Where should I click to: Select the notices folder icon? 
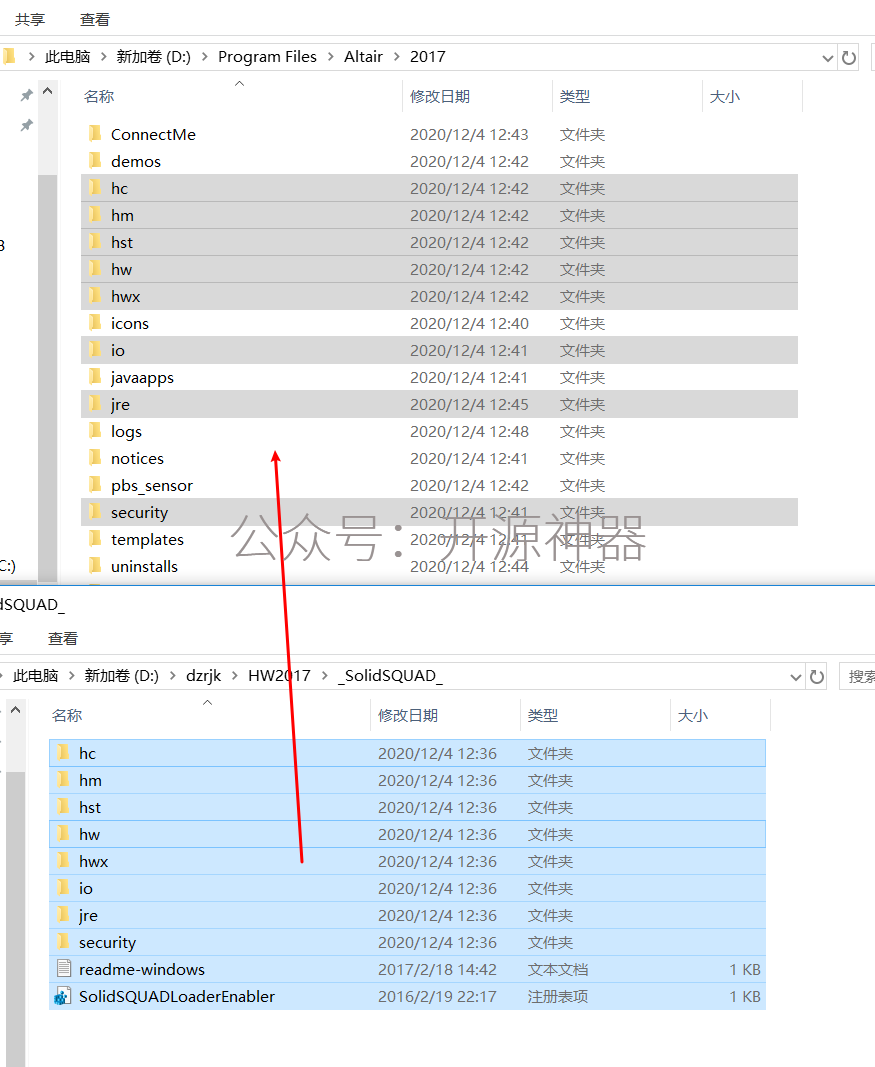[95, 457]
